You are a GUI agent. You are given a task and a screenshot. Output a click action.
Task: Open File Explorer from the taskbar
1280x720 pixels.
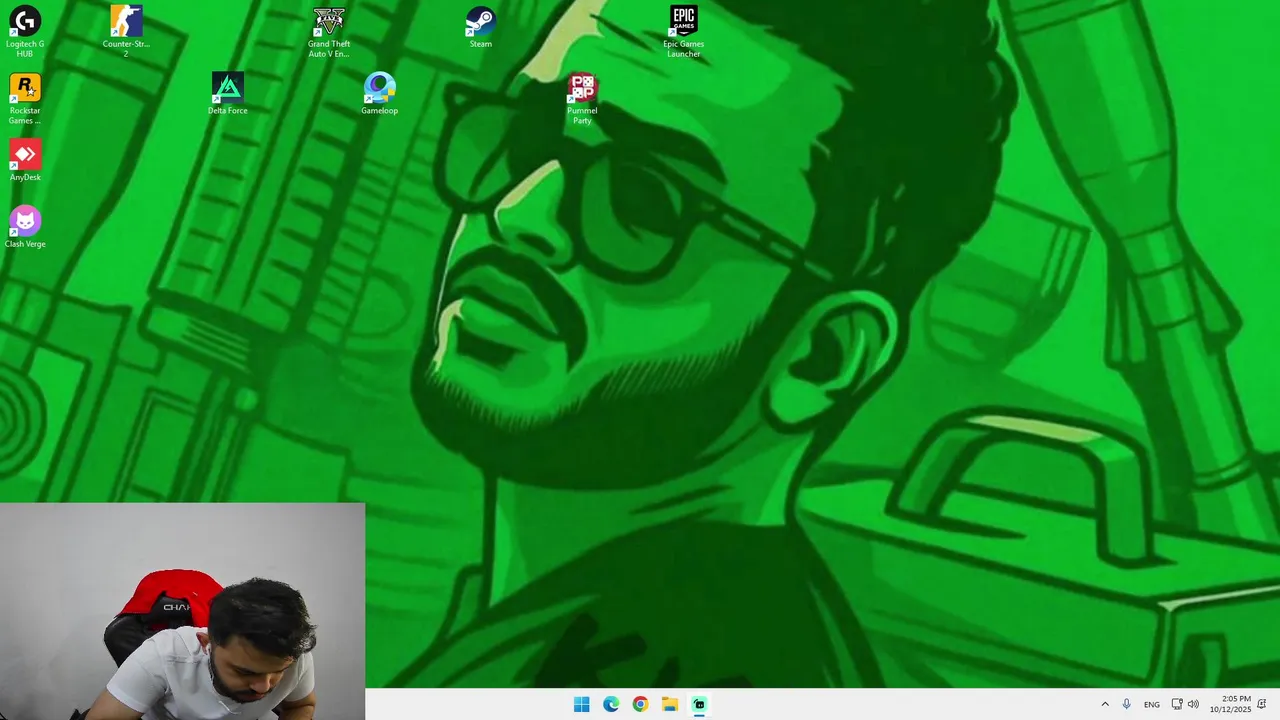point(670,705)
